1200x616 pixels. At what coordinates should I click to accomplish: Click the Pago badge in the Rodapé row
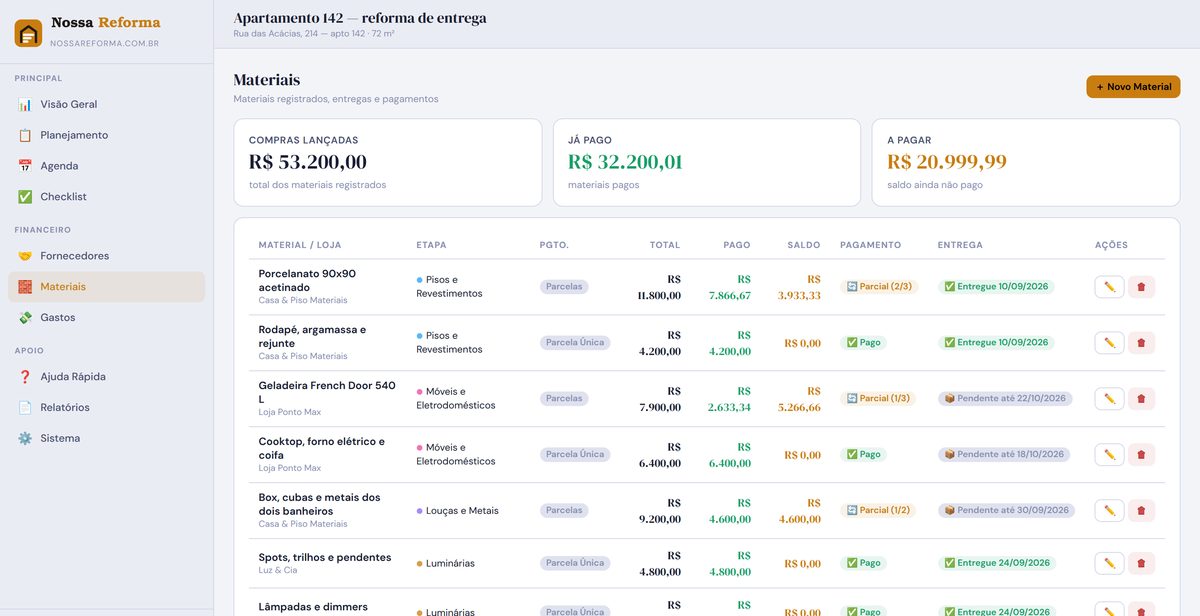(863, 343)
